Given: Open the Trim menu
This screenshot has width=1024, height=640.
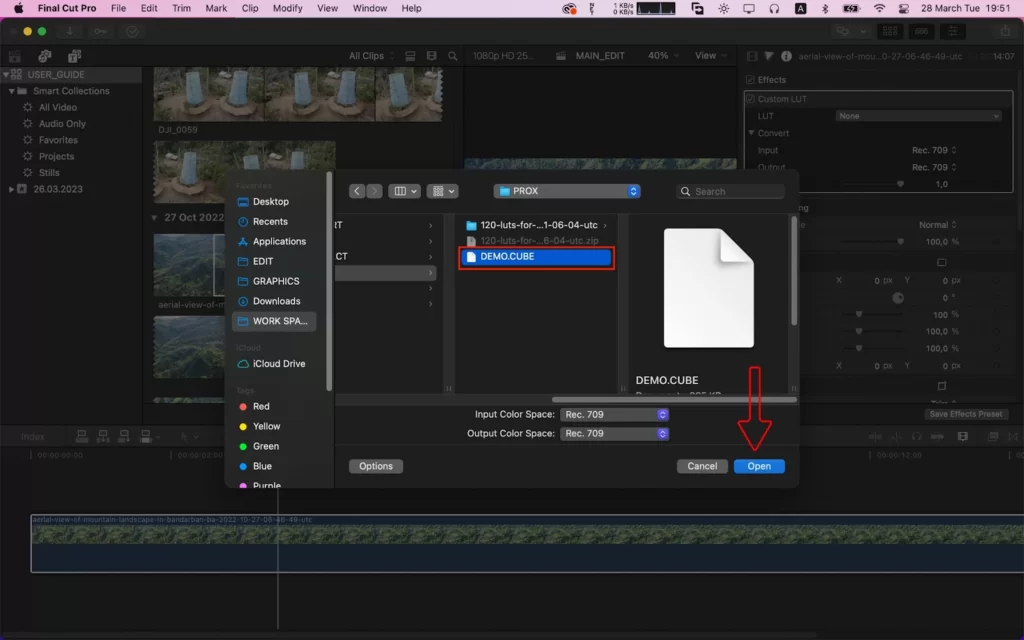Looking at the screenshot, I should pos(182,8).
